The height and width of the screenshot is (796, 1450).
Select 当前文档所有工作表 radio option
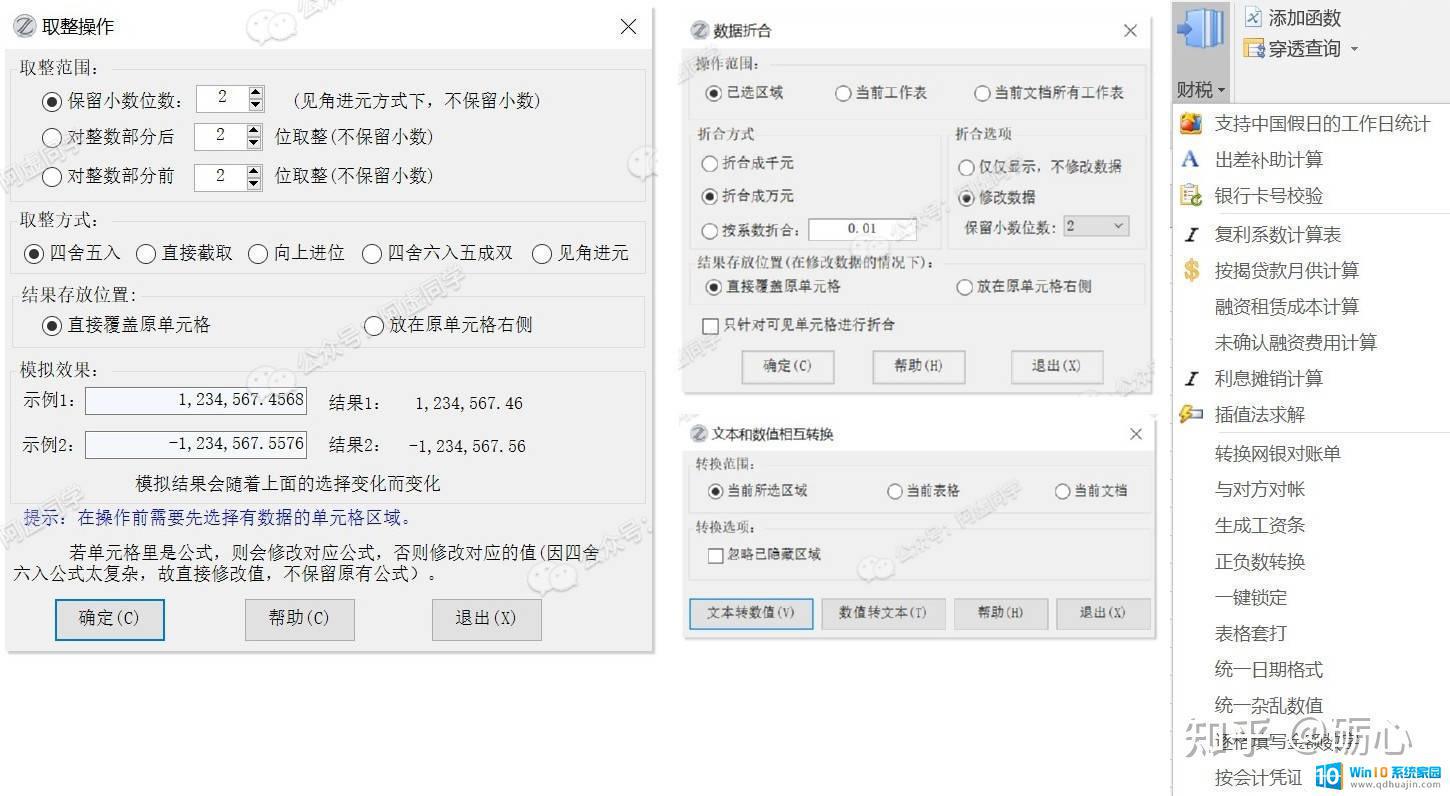(x=982, y=93)
